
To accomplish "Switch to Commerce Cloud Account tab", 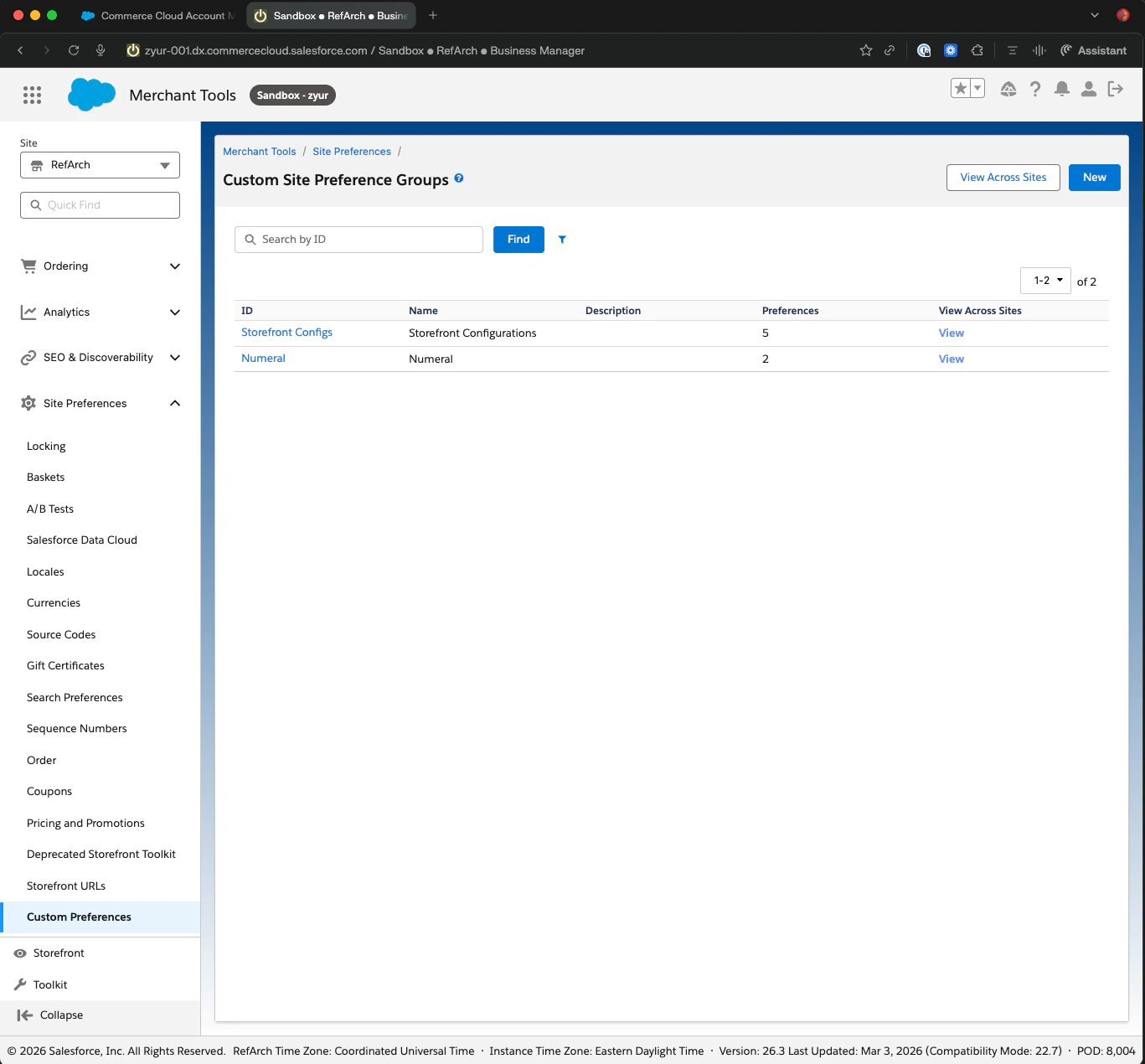I will pos(157,15).
